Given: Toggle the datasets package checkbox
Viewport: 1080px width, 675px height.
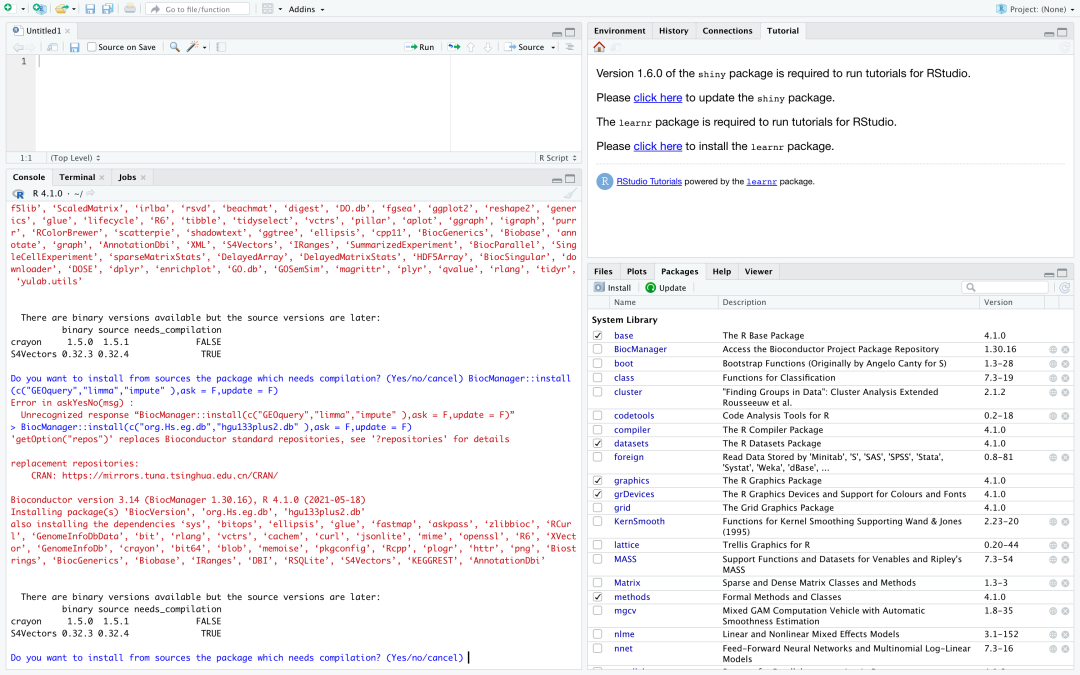Looking at the screenshot, I should tap(598, 444).
